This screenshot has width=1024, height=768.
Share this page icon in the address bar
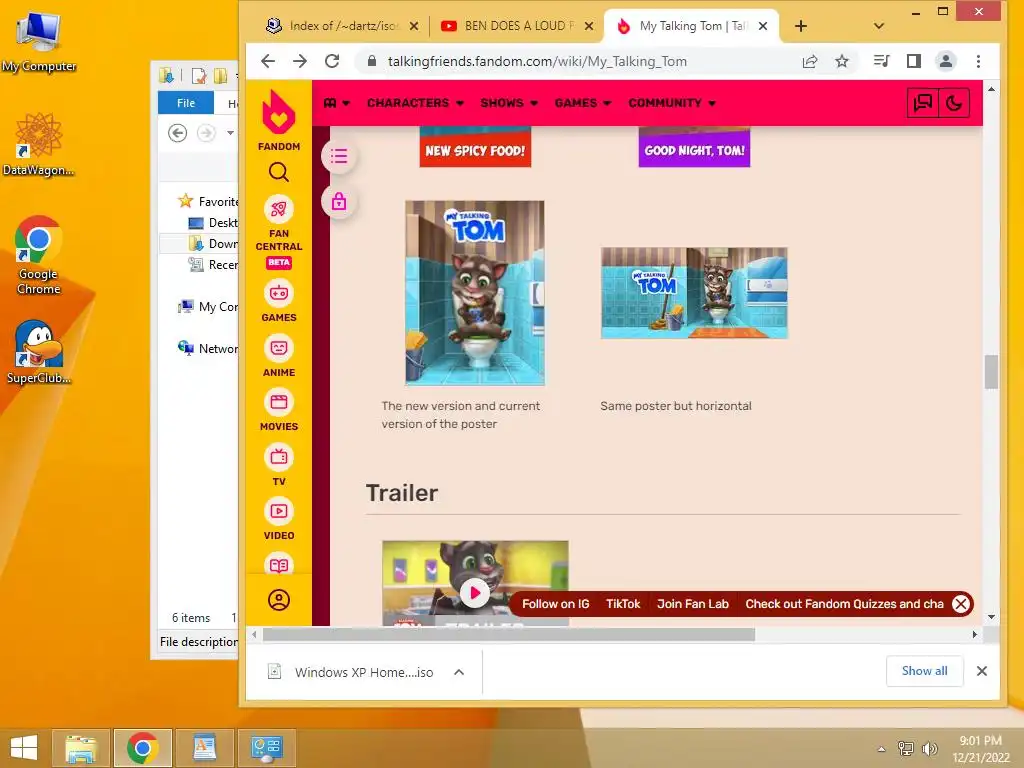[x=810, y=61]
